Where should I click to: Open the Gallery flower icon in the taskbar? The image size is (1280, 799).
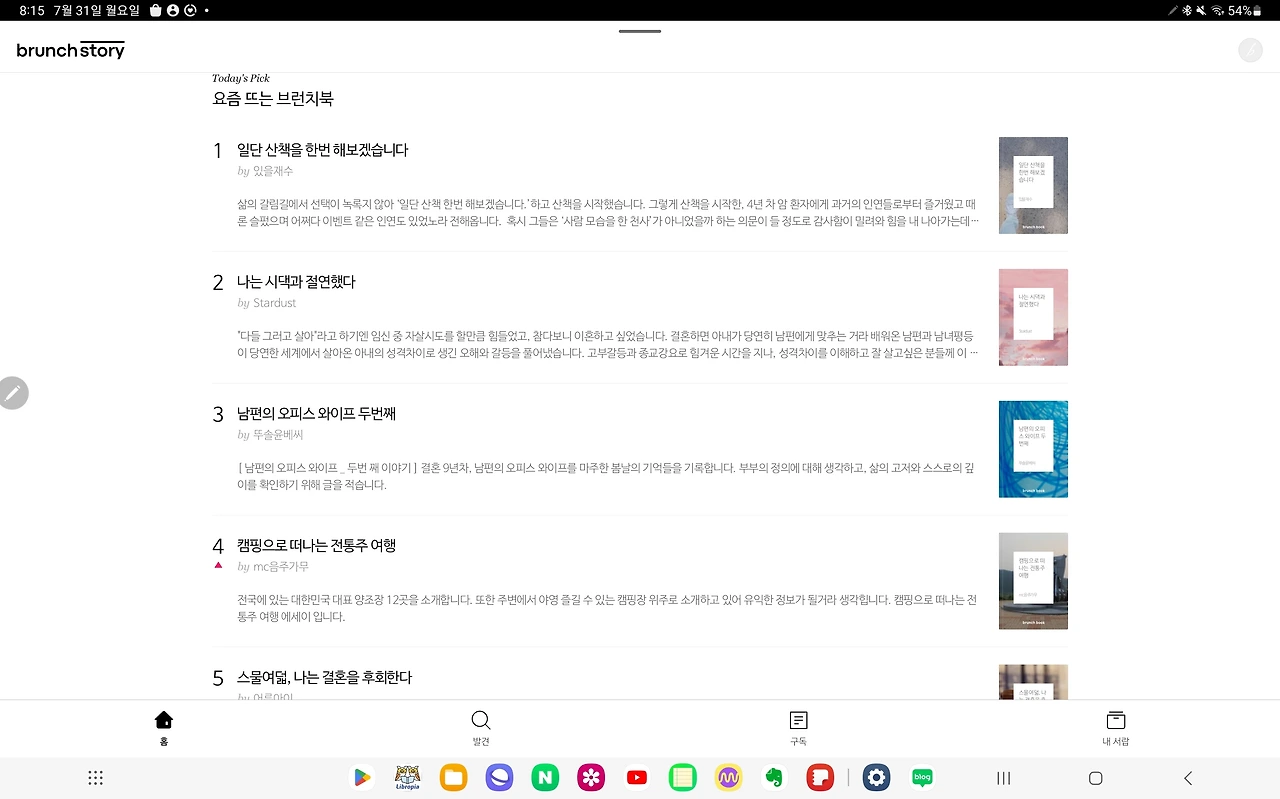point(591,778)
